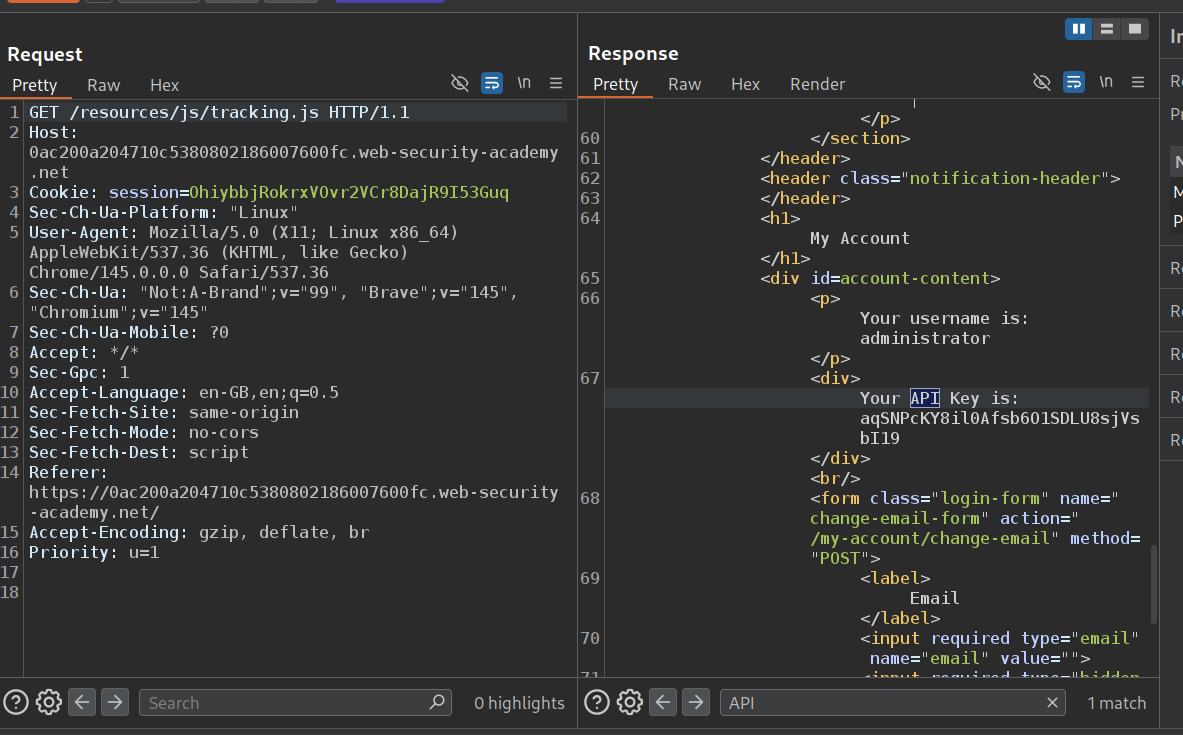Open Response search settings gear menu
The image size is (1183, 735).
(629, 702)
